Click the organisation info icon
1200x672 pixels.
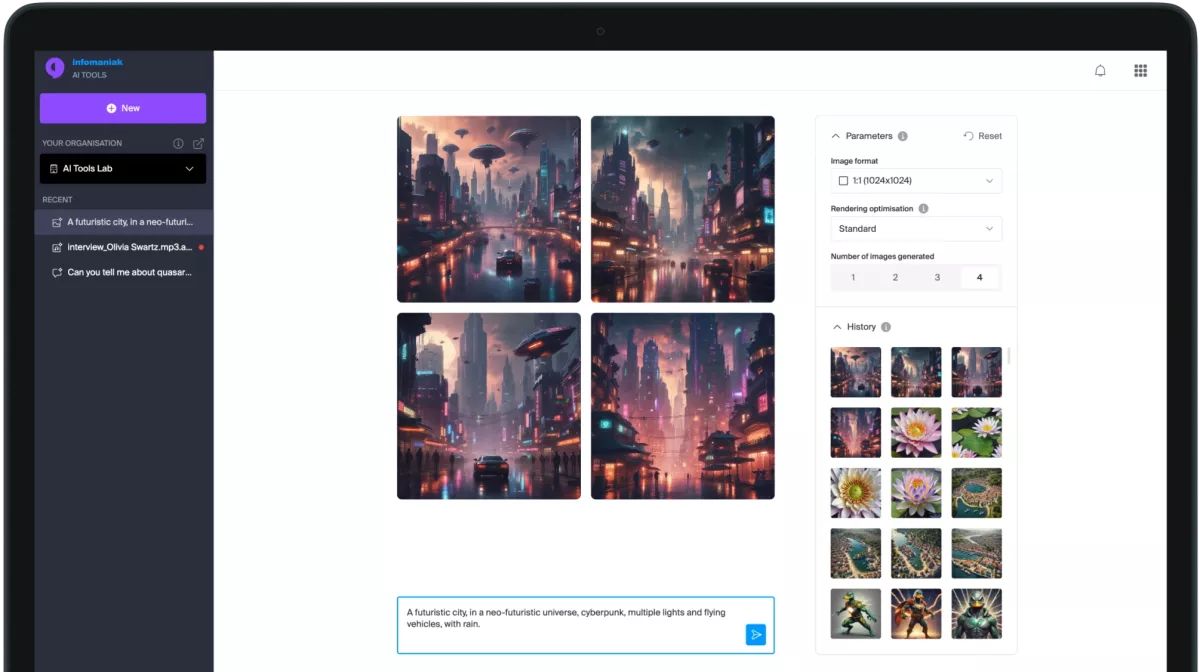pyautogui.click(x=178, y=144)
